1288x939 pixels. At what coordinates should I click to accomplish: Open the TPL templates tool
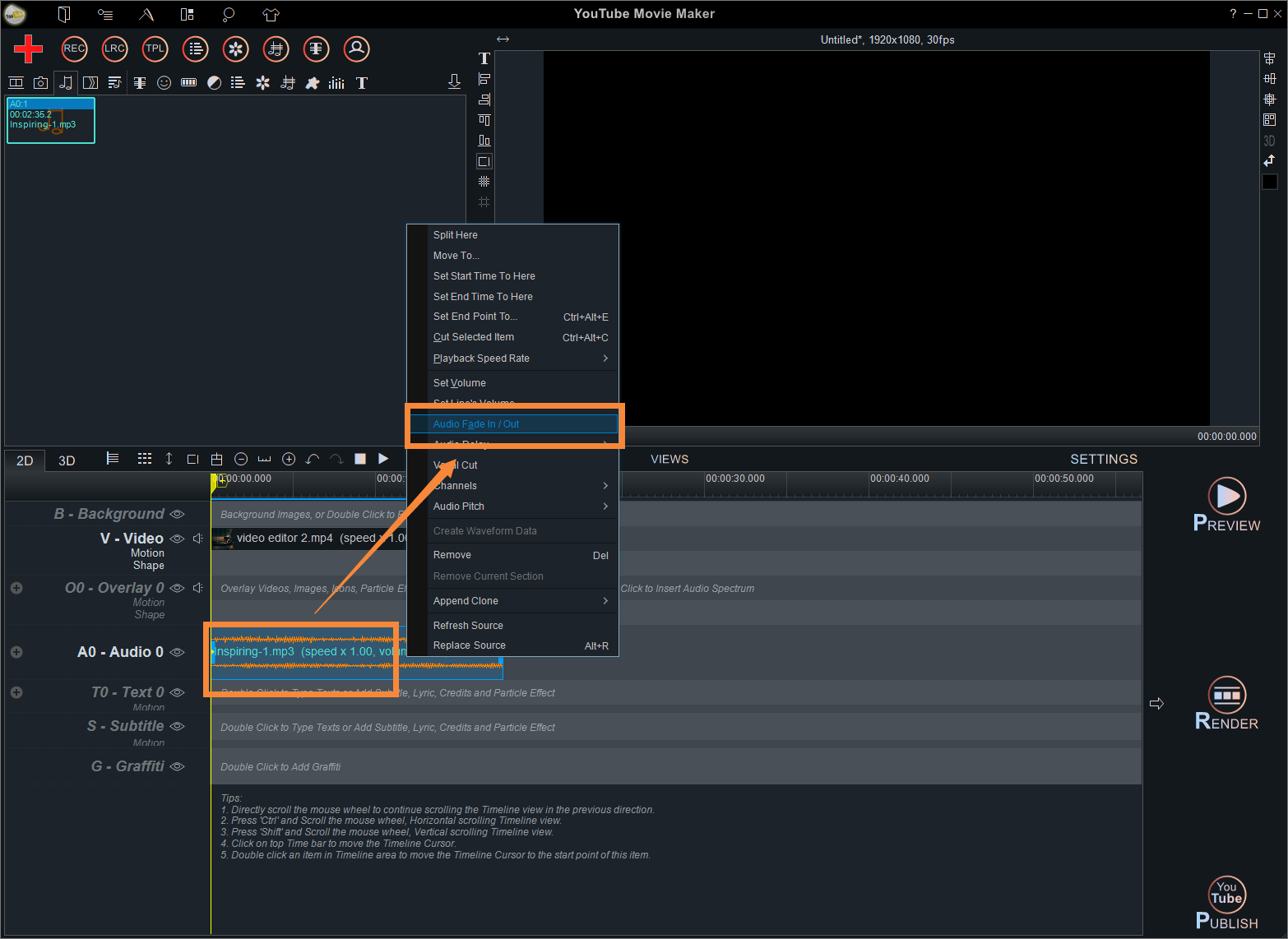155,49
